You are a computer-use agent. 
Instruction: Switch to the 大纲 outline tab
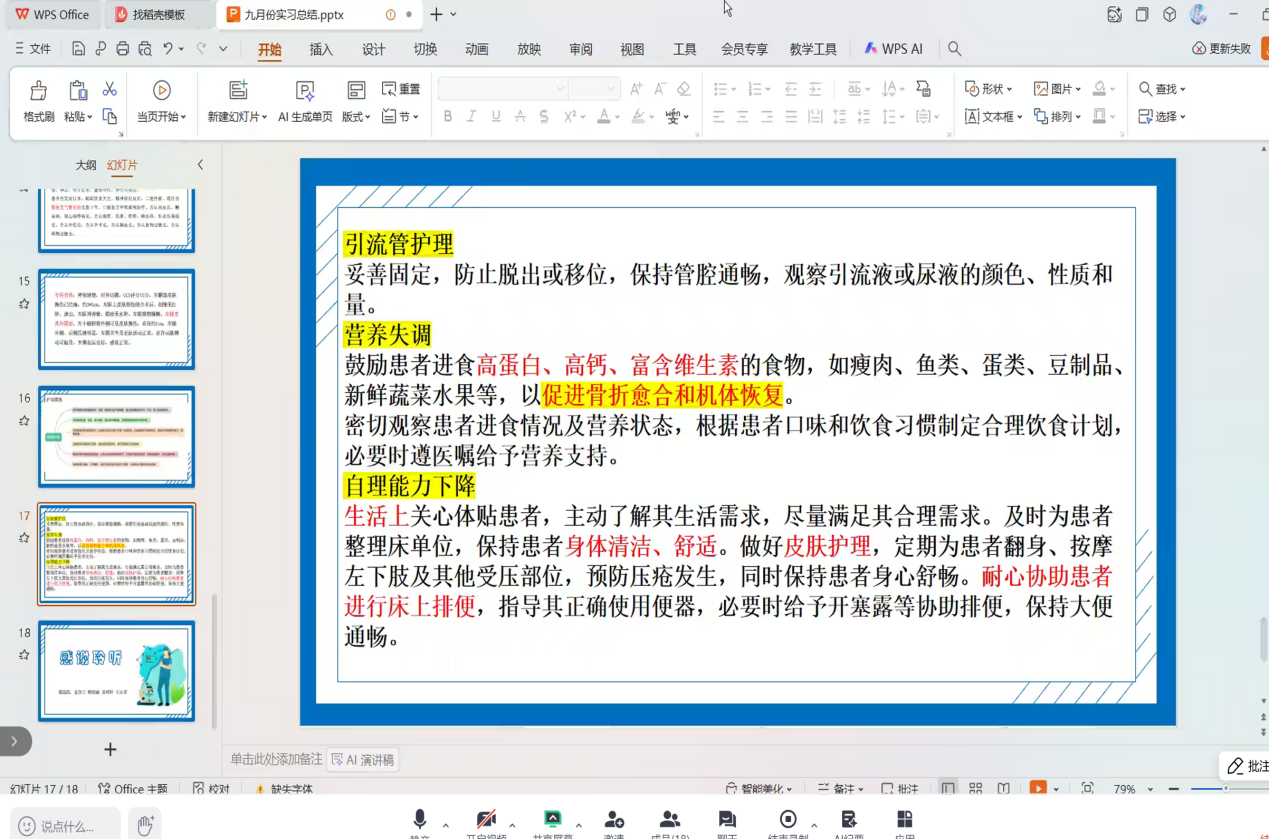86,165
